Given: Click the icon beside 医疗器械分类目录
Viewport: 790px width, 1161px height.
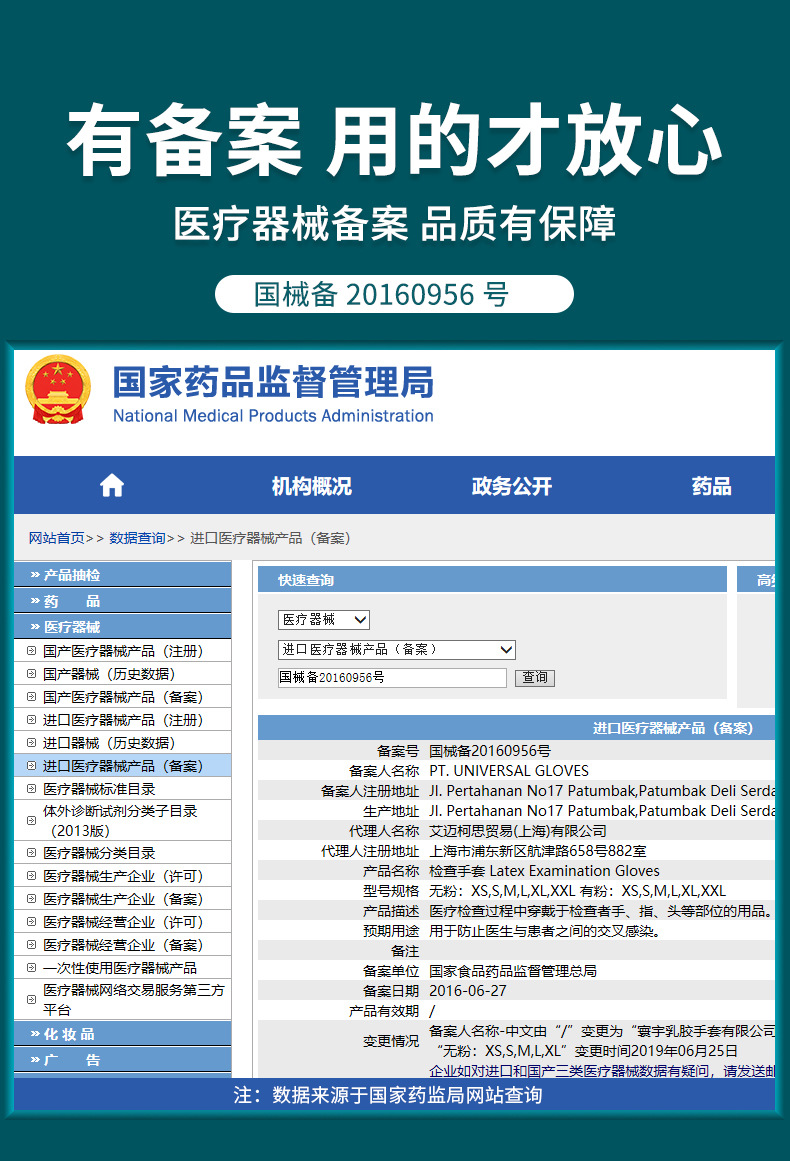Looking at the screenshot, I should click(31, 853).
